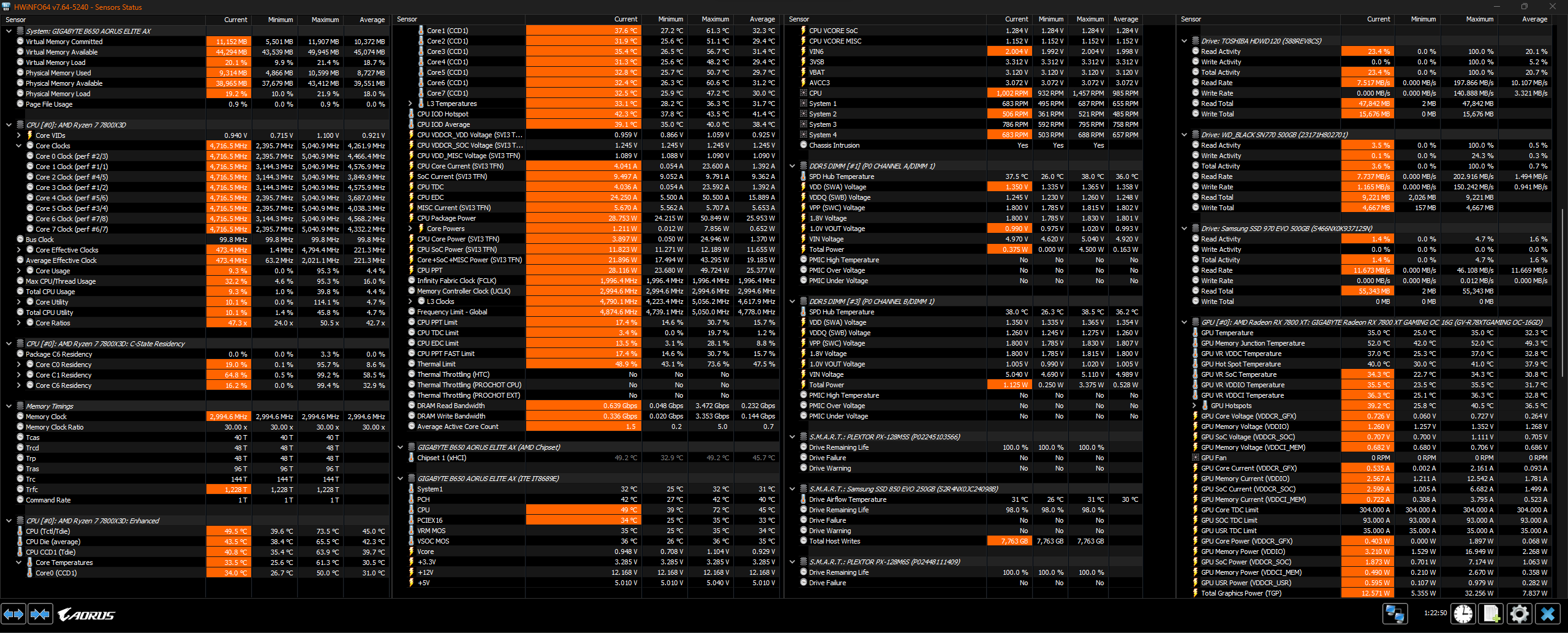Click the chip icon next to Memory Timings
Viewport: 1568px width, 633px height.
pyautogui.click(x=20, y=406)
